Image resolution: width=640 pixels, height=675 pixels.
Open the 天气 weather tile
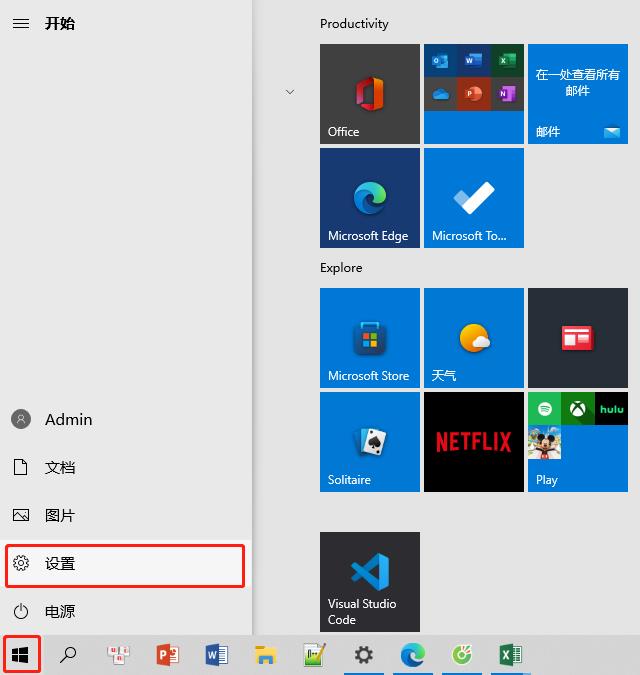[474, 338]
